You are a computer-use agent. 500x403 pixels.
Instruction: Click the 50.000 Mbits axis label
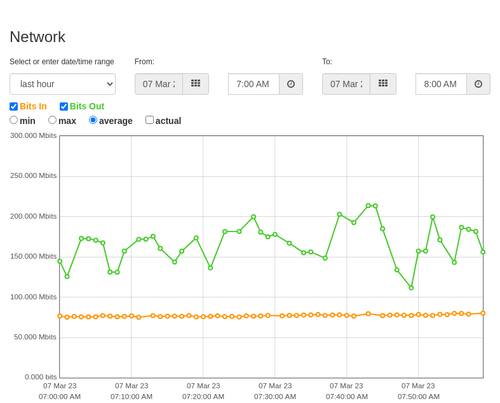coord(35,337)
